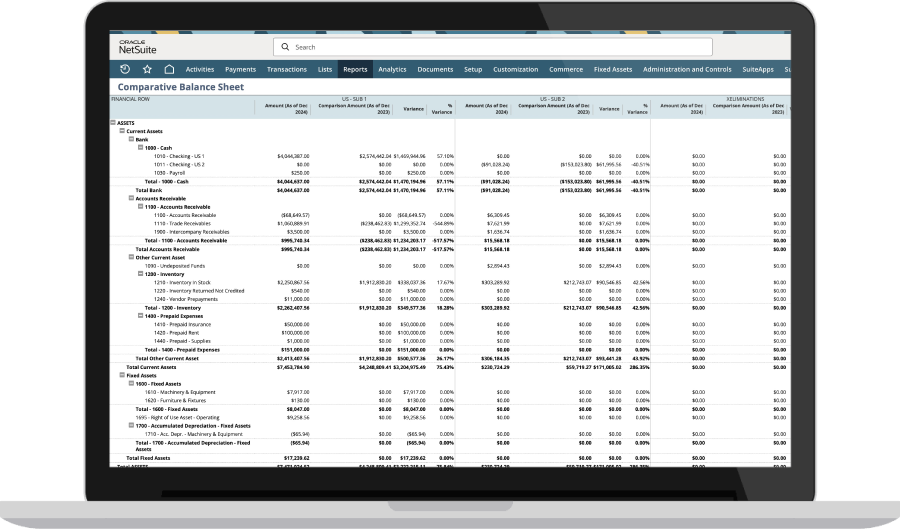Open the Documents menu
This screenshot has height=529, width=900.
tap(435, 69)
